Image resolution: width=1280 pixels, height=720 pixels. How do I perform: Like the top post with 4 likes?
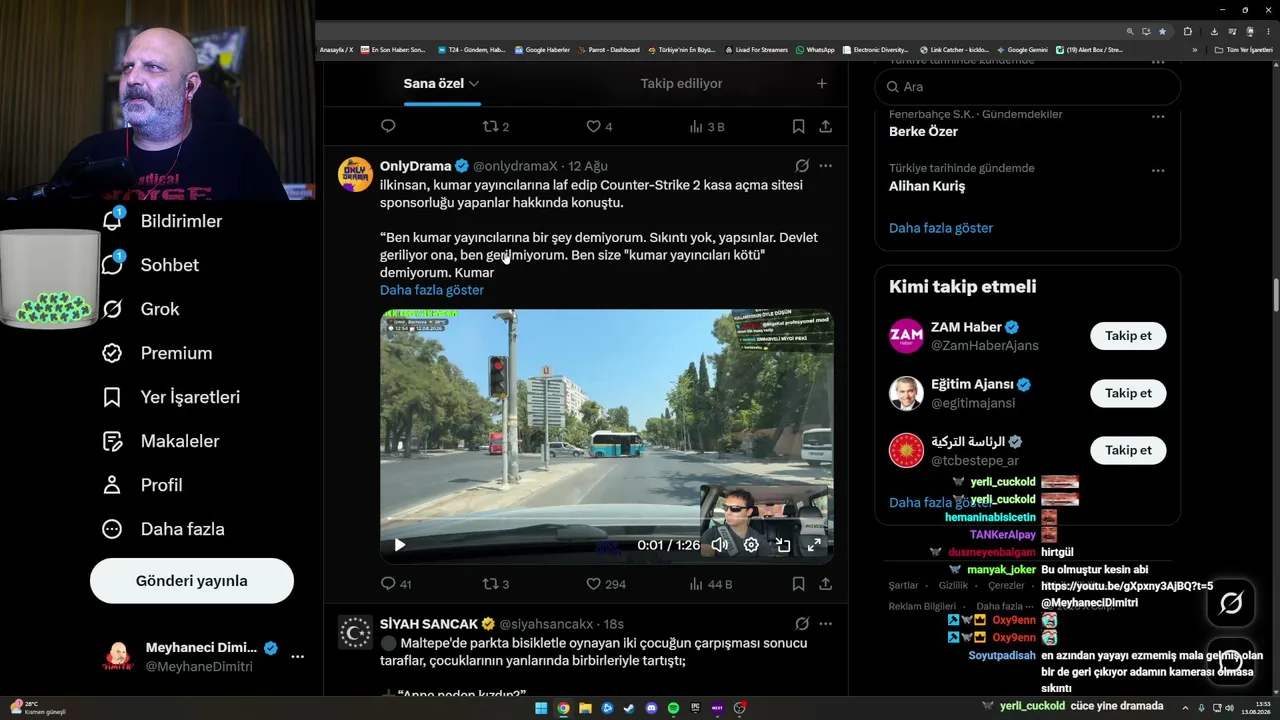[600, 127]
